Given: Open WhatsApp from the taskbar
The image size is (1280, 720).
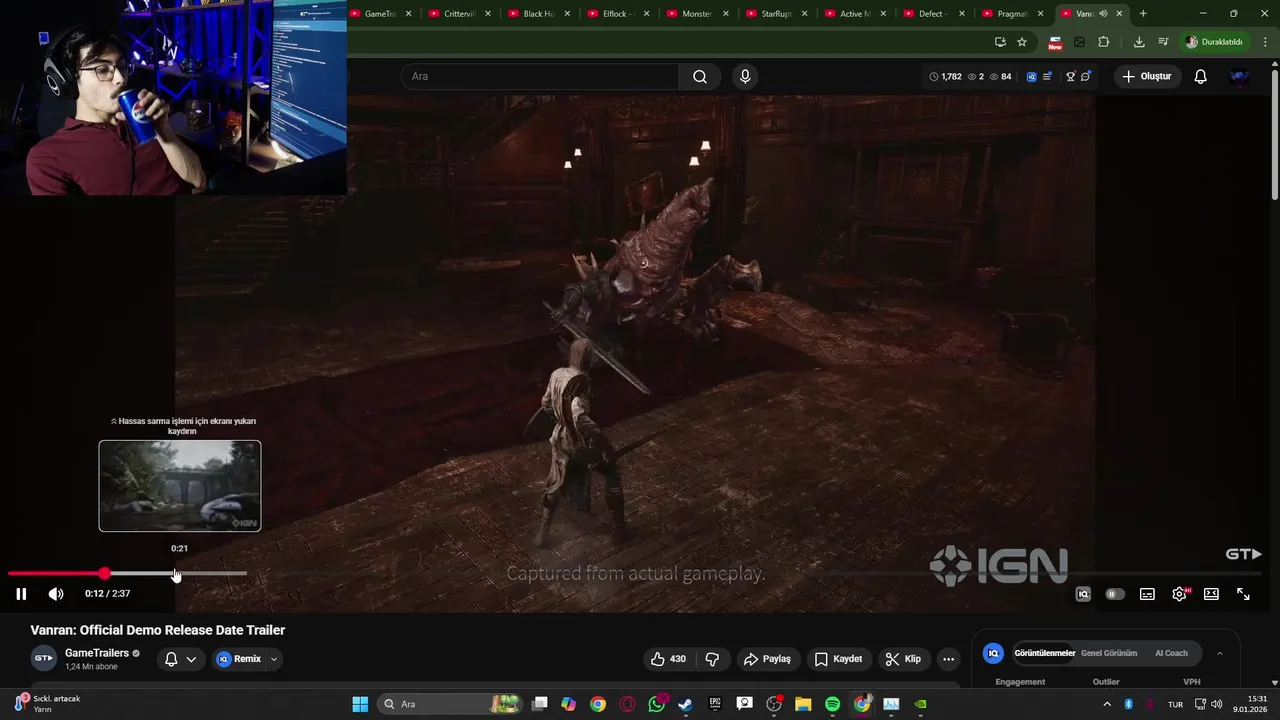Looking at the screenshot, I should 656,704.
